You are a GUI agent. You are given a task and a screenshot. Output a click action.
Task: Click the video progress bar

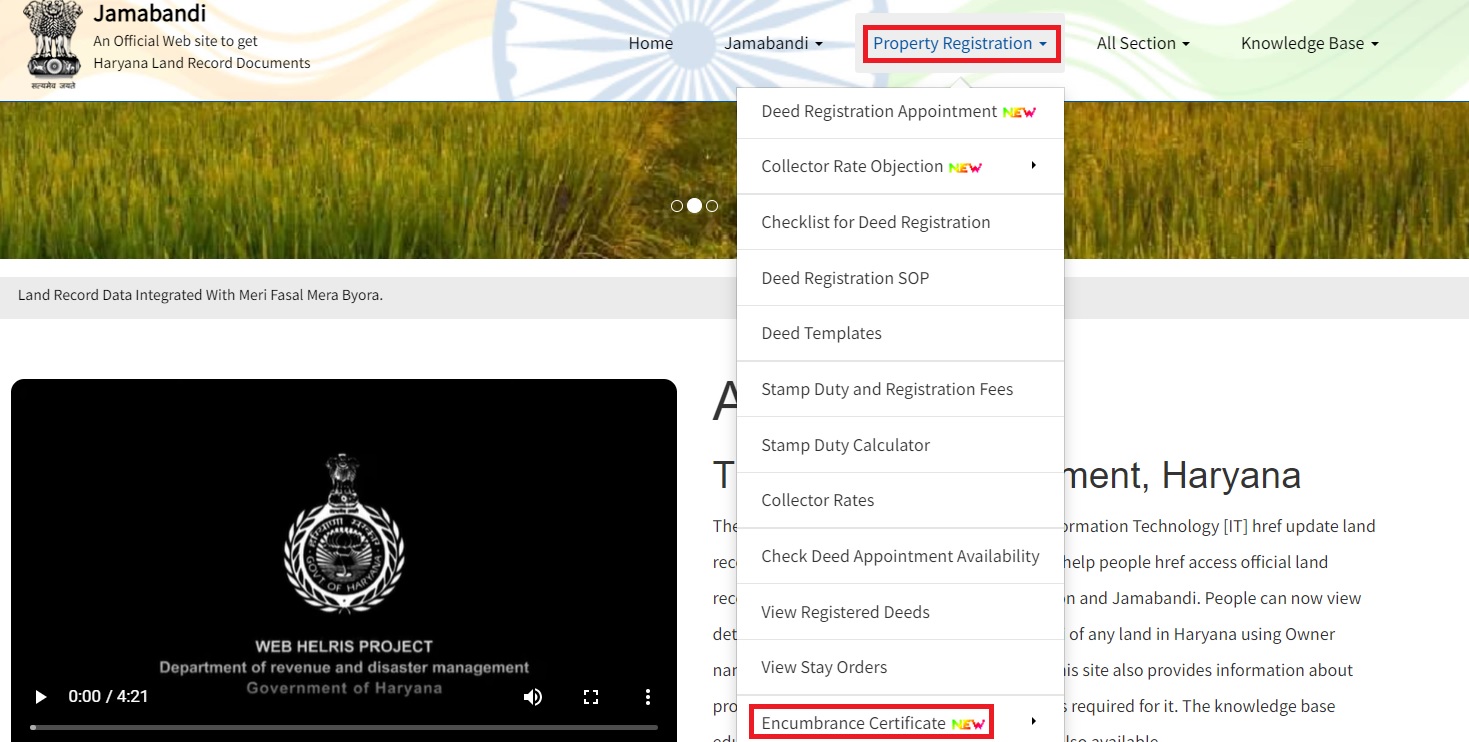[344, 727]
